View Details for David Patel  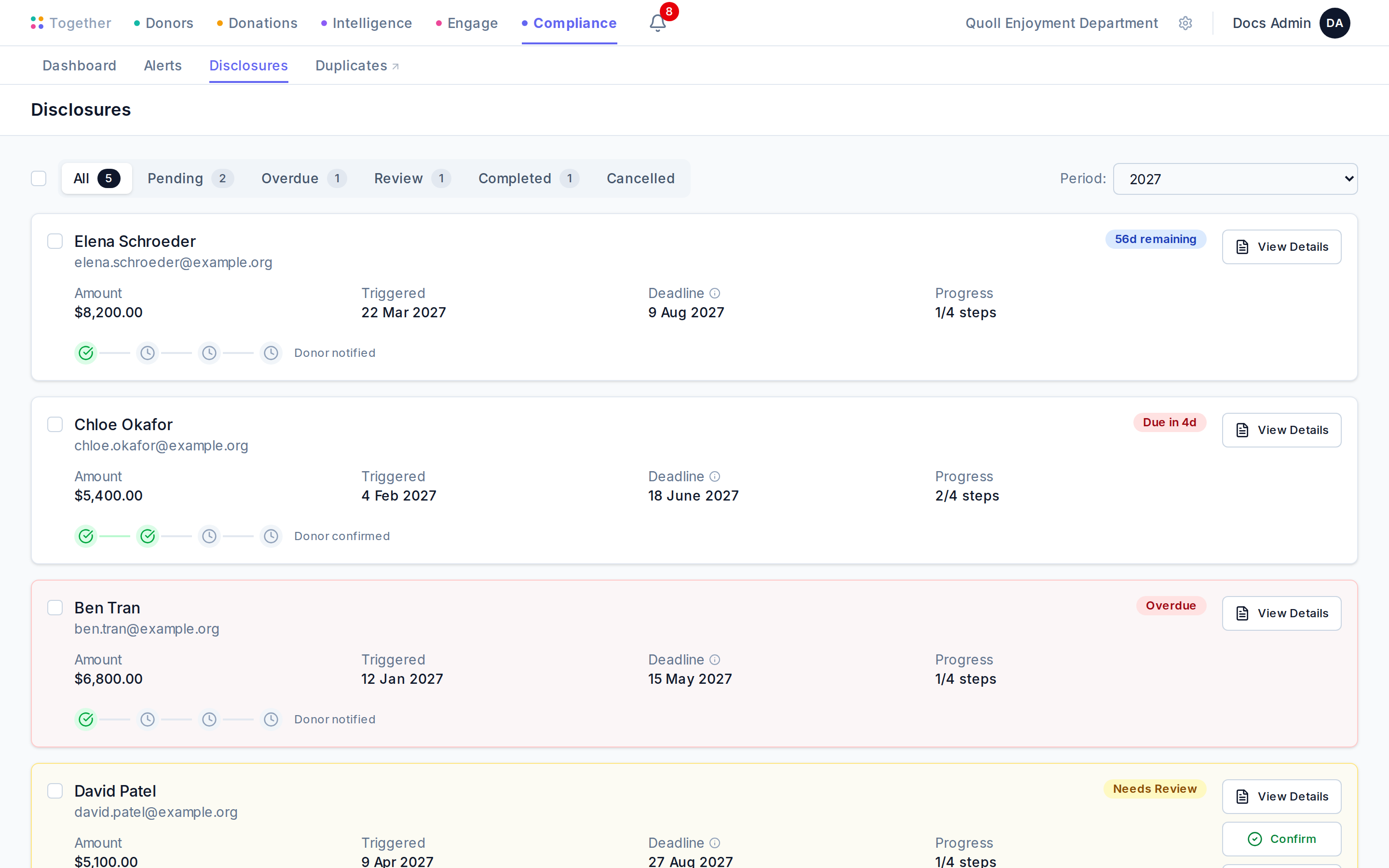click(x=1281, y=796)
